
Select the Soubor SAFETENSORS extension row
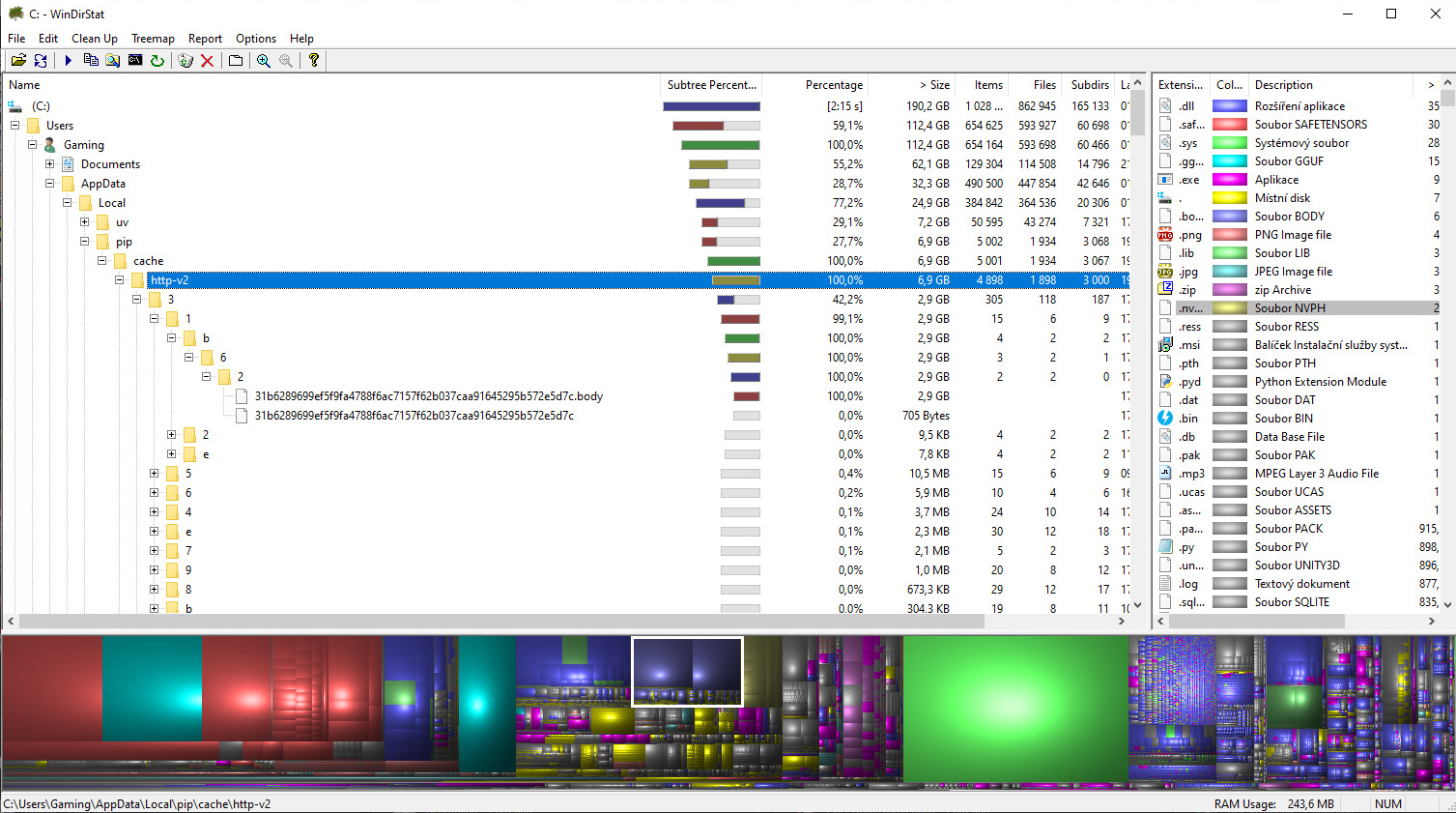(x=1298, y=125)
